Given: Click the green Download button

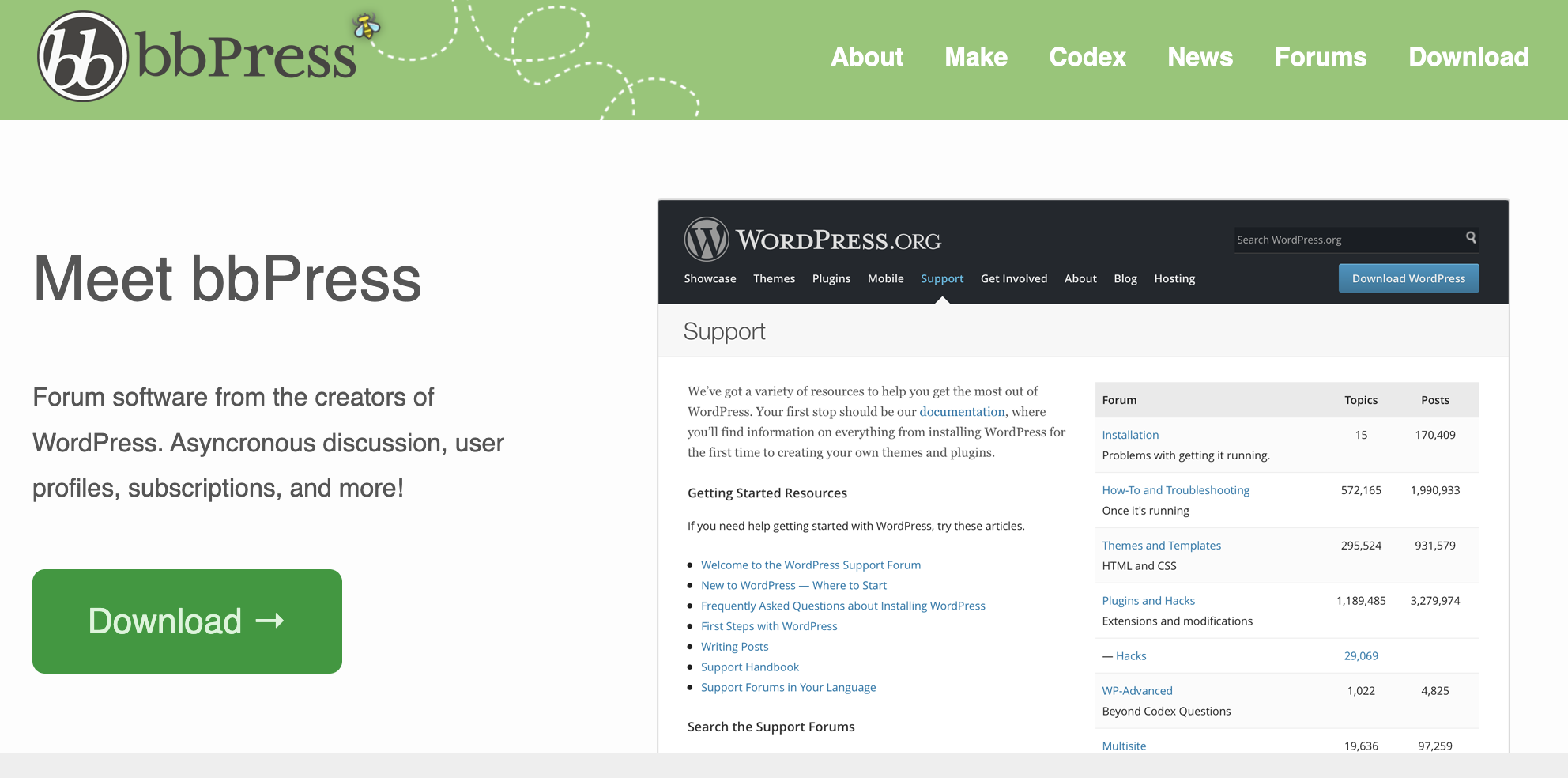Looking at the screenshot, I should 187,621.
